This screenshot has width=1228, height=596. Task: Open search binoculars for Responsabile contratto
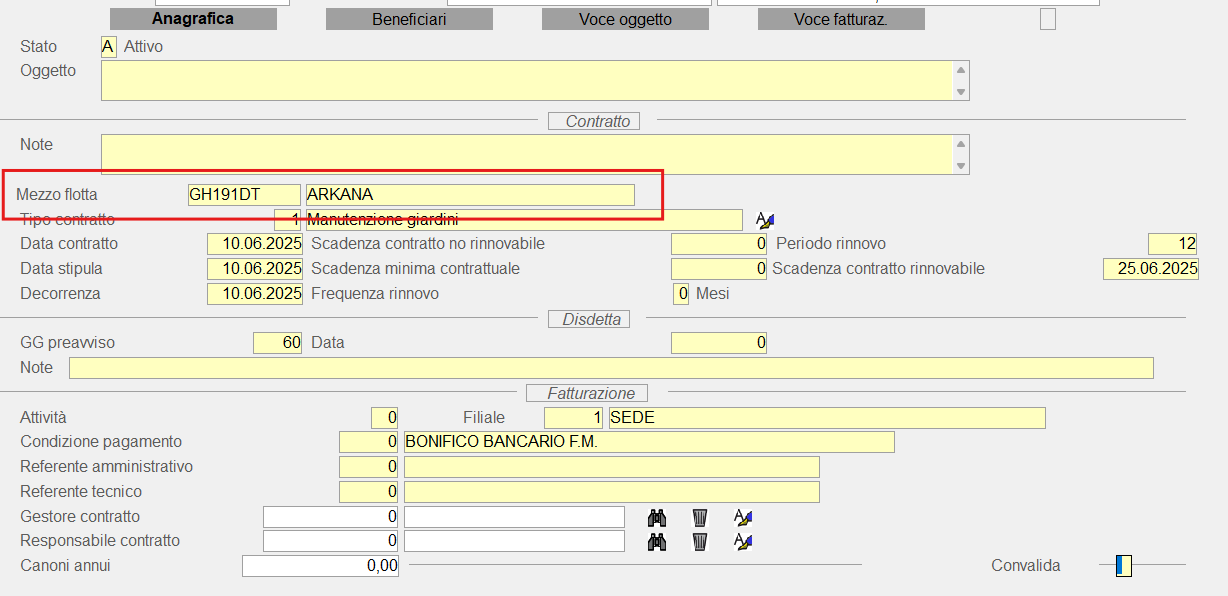[657, 541]
